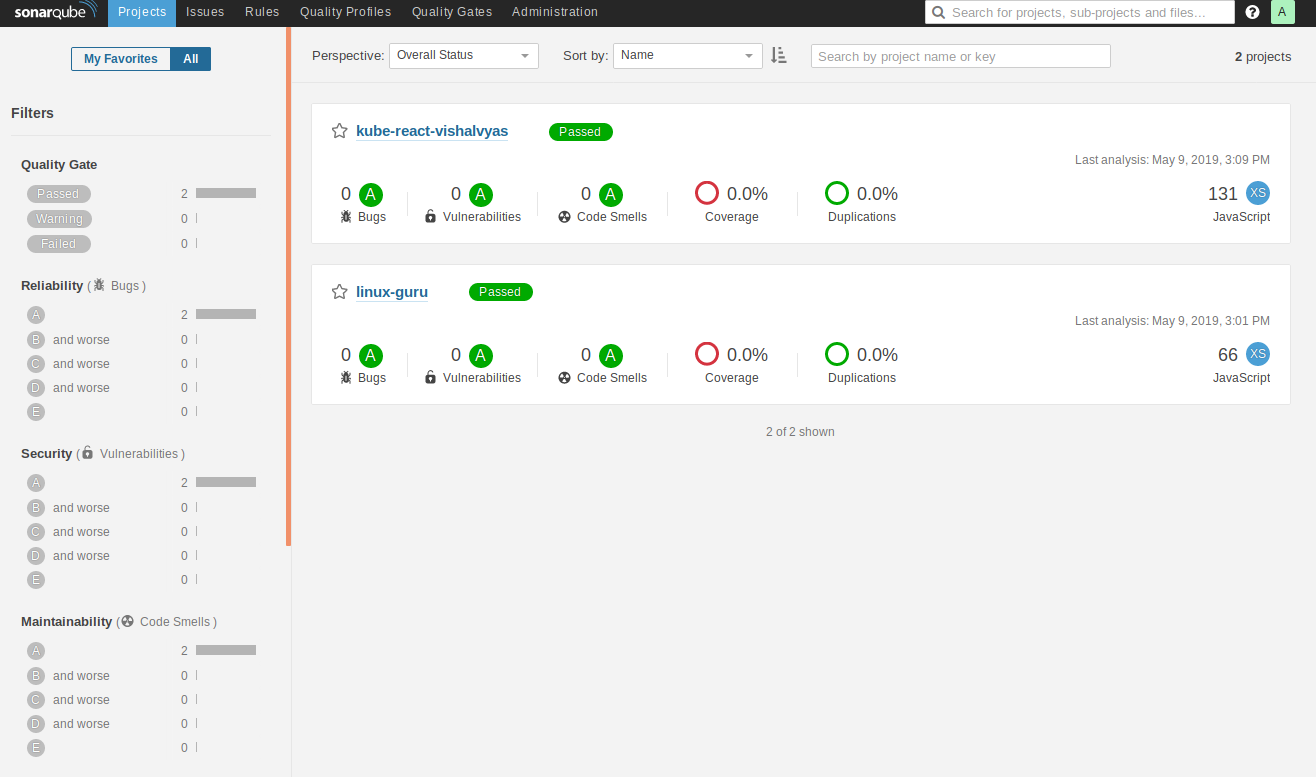1316x777 pixels.
Task: Click the Passed badge on kube-react-vishalvyas
Action: coord(580,132)
